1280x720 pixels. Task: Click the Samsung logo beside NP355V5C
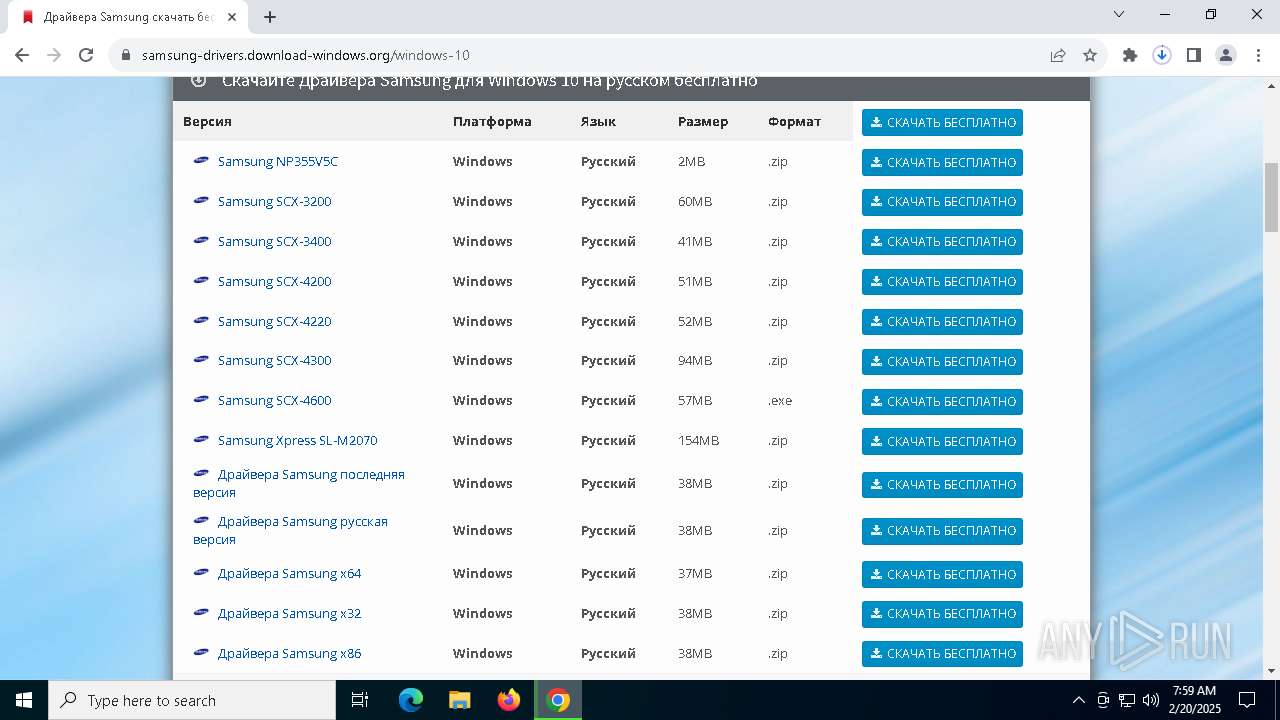[x=201, y=160]
